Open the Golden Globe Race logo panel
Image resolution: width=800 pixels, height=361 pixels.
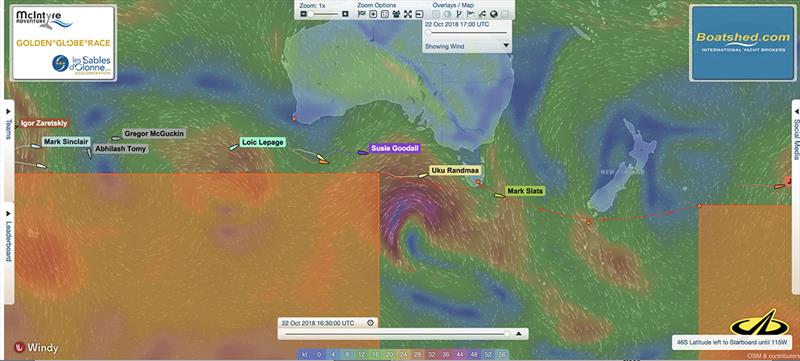[64, 43]
